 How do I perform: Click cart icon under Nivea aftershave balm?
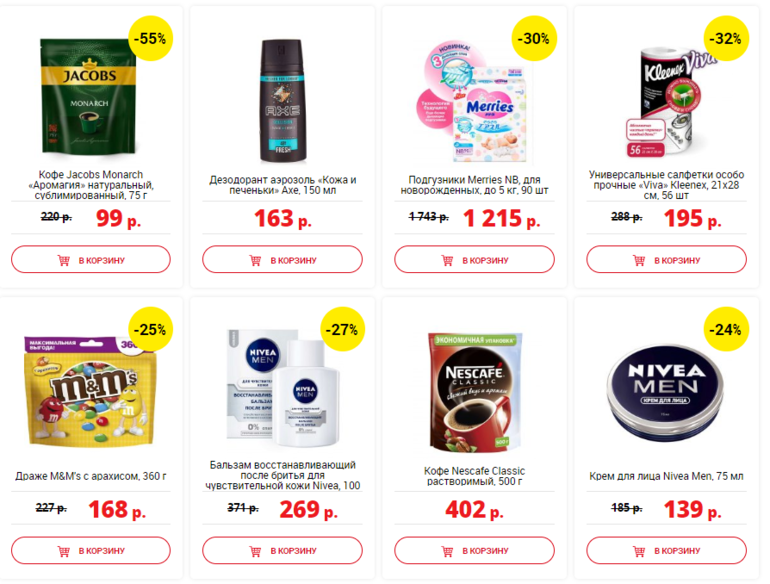[x=255, y=551]
